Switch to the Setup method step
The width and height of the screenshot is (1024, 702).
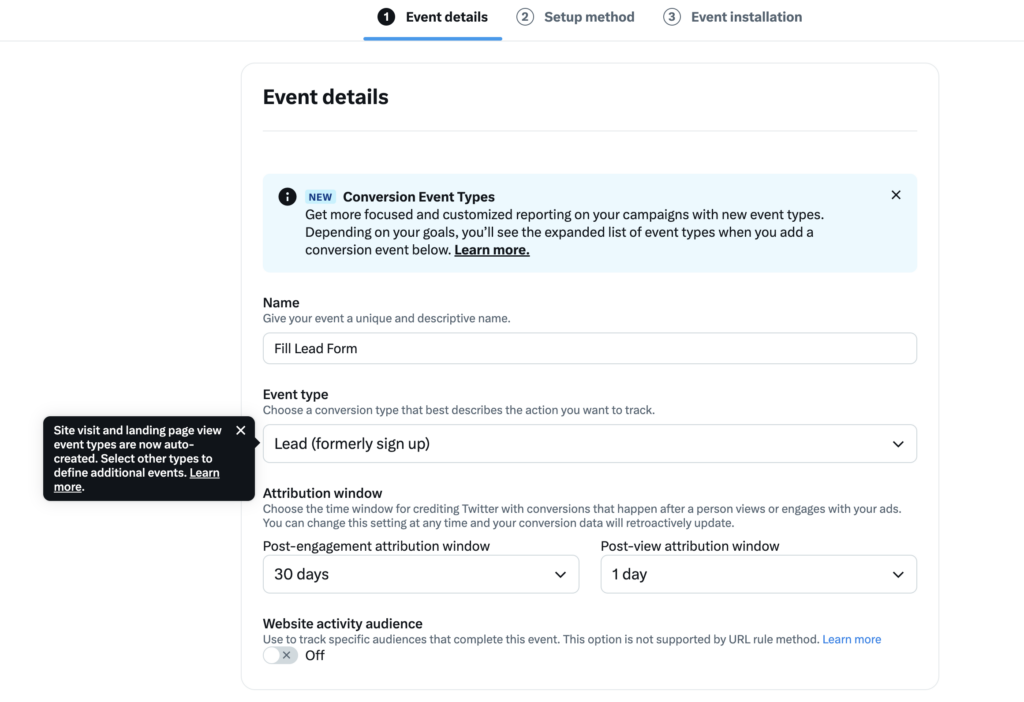click(589, 17)
